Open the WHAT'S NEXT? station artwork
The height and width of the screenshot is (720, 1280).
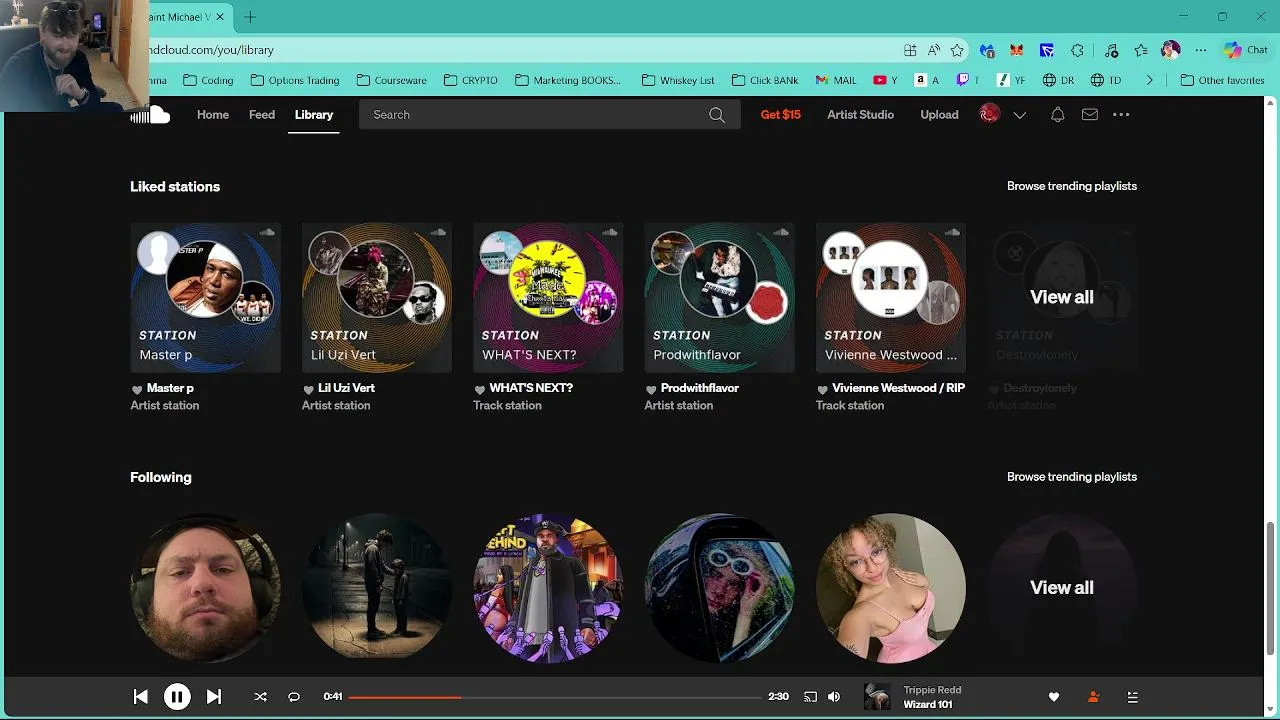548,297
